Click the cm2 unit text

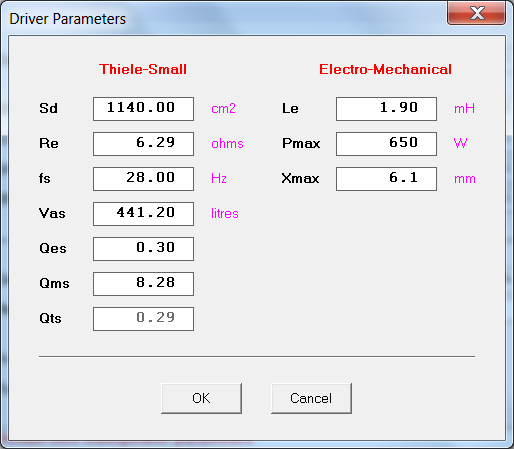tap(223, 109)
